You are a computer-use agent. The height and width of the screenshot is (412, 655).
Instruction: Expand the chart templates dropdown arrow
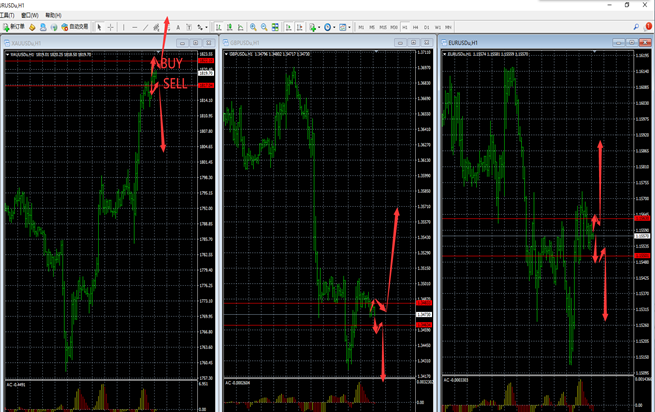(x=349, y=27)
